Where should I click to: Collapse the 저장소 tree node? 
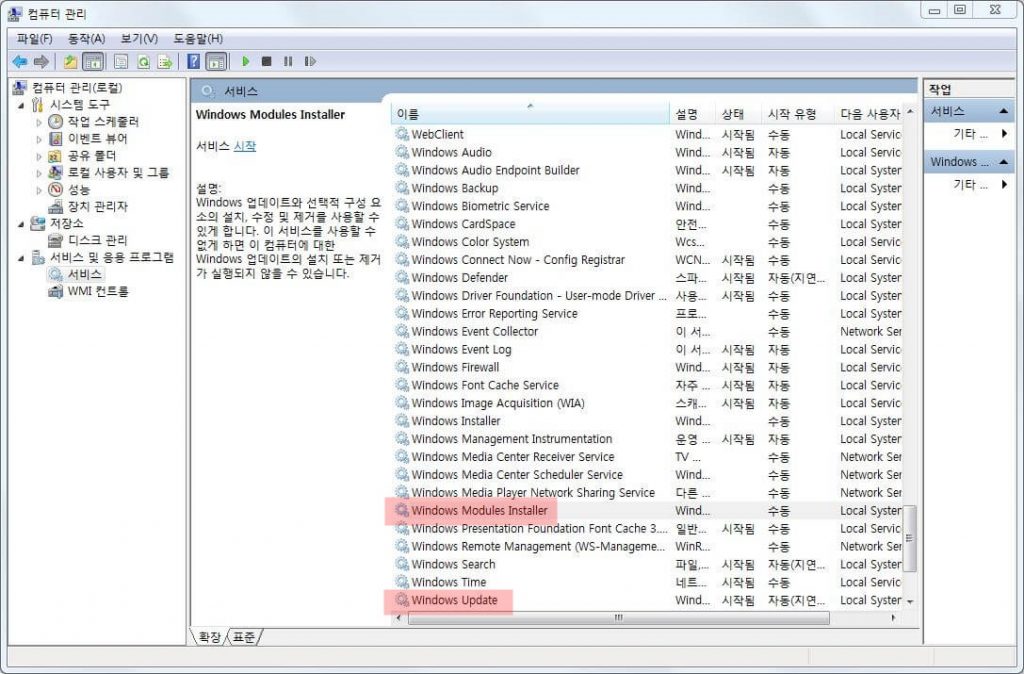tap(21, 224)
